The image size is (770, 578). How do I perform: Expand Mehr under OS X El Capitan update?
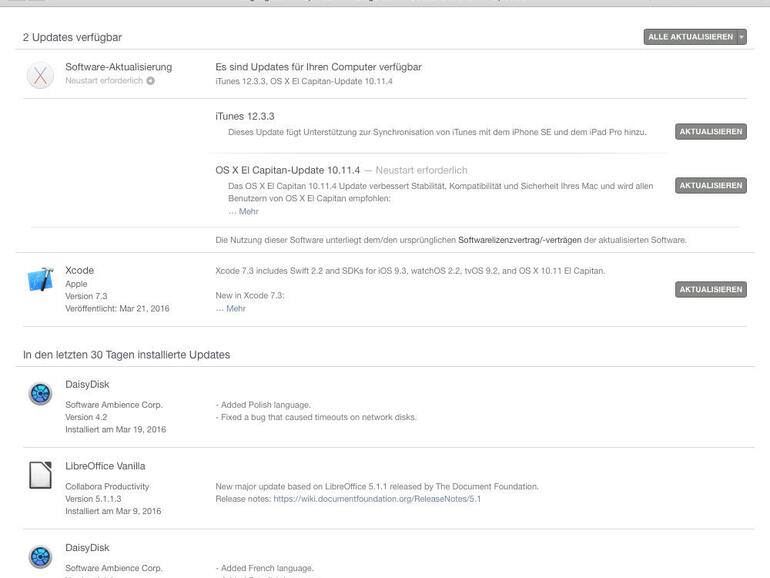coord(248,212)
